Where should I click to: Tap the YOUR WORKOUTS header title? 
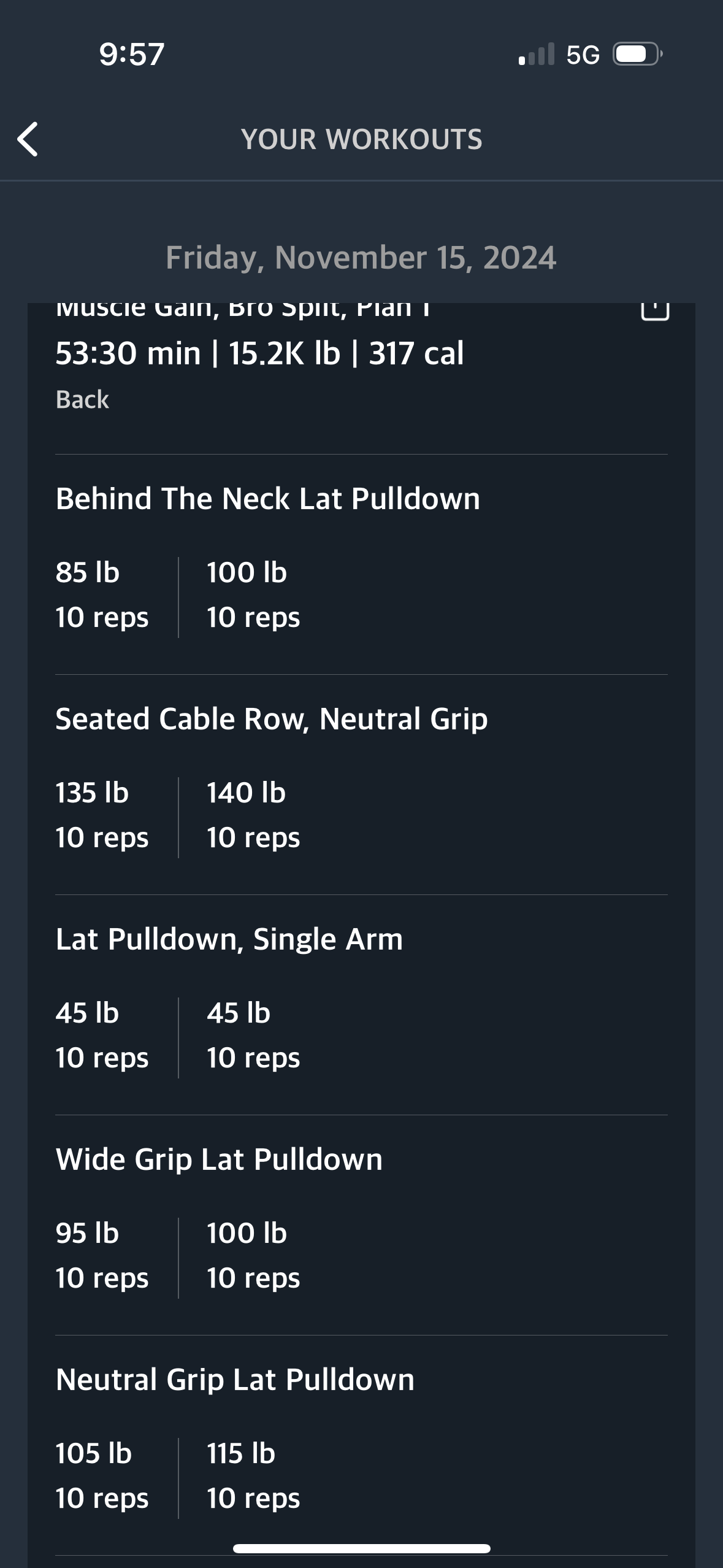pos(362,139)
